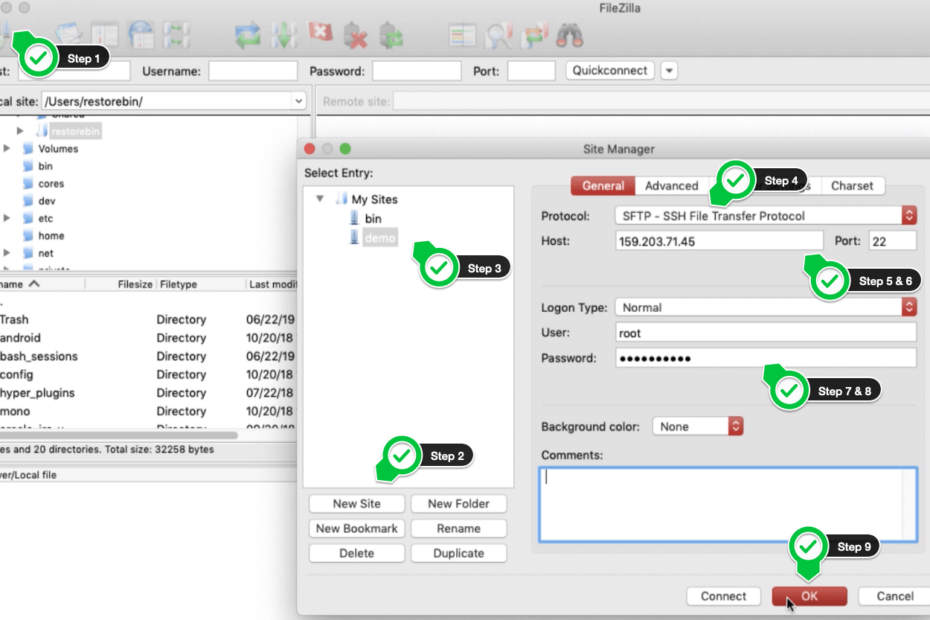Switch to the General tab
The width and height of the screenshot is (930, 620).
pos(603,186)
